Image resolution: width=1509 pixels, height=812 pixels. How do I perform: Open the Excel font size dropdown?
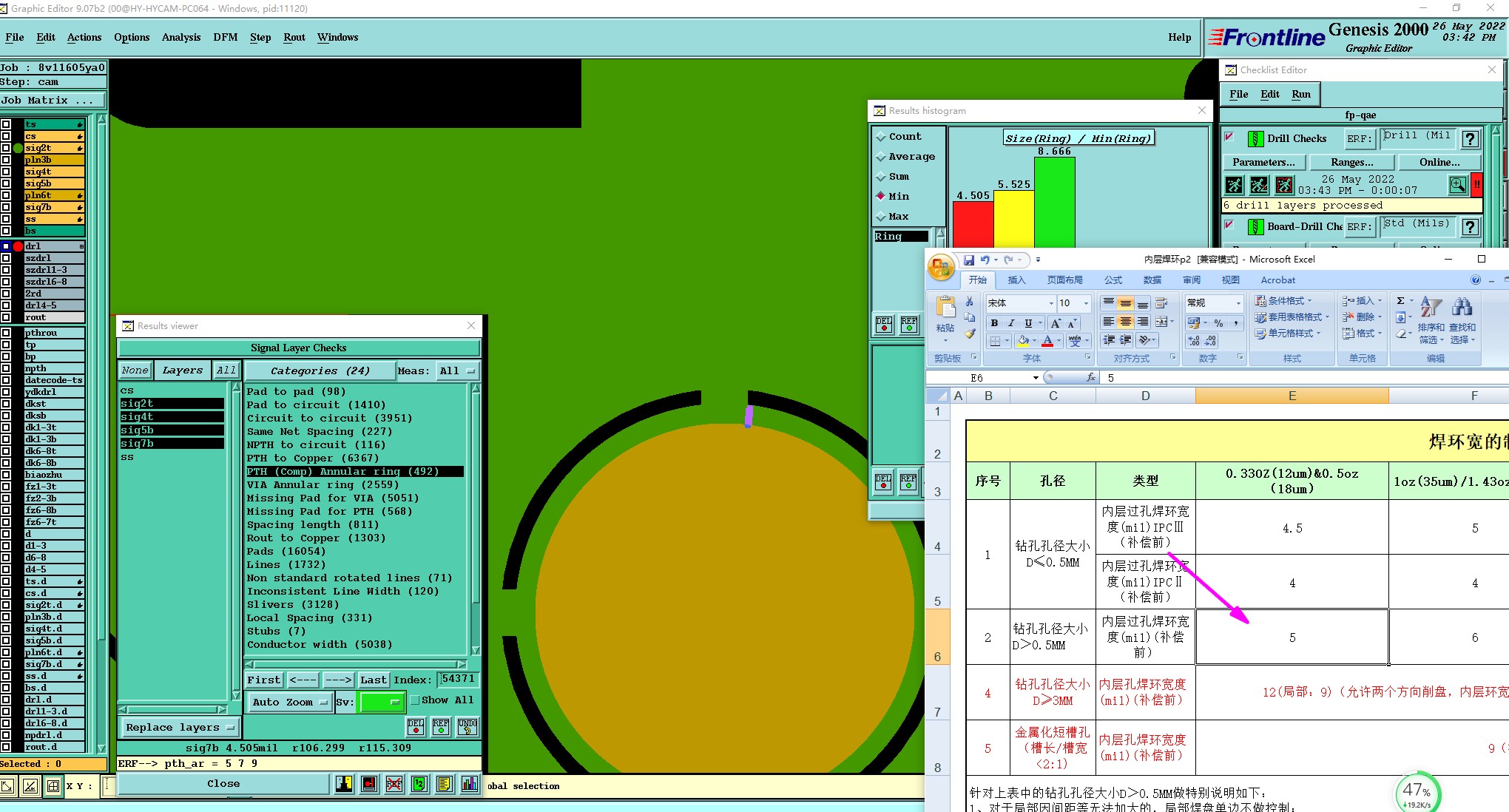click(x=1086, y=303)
